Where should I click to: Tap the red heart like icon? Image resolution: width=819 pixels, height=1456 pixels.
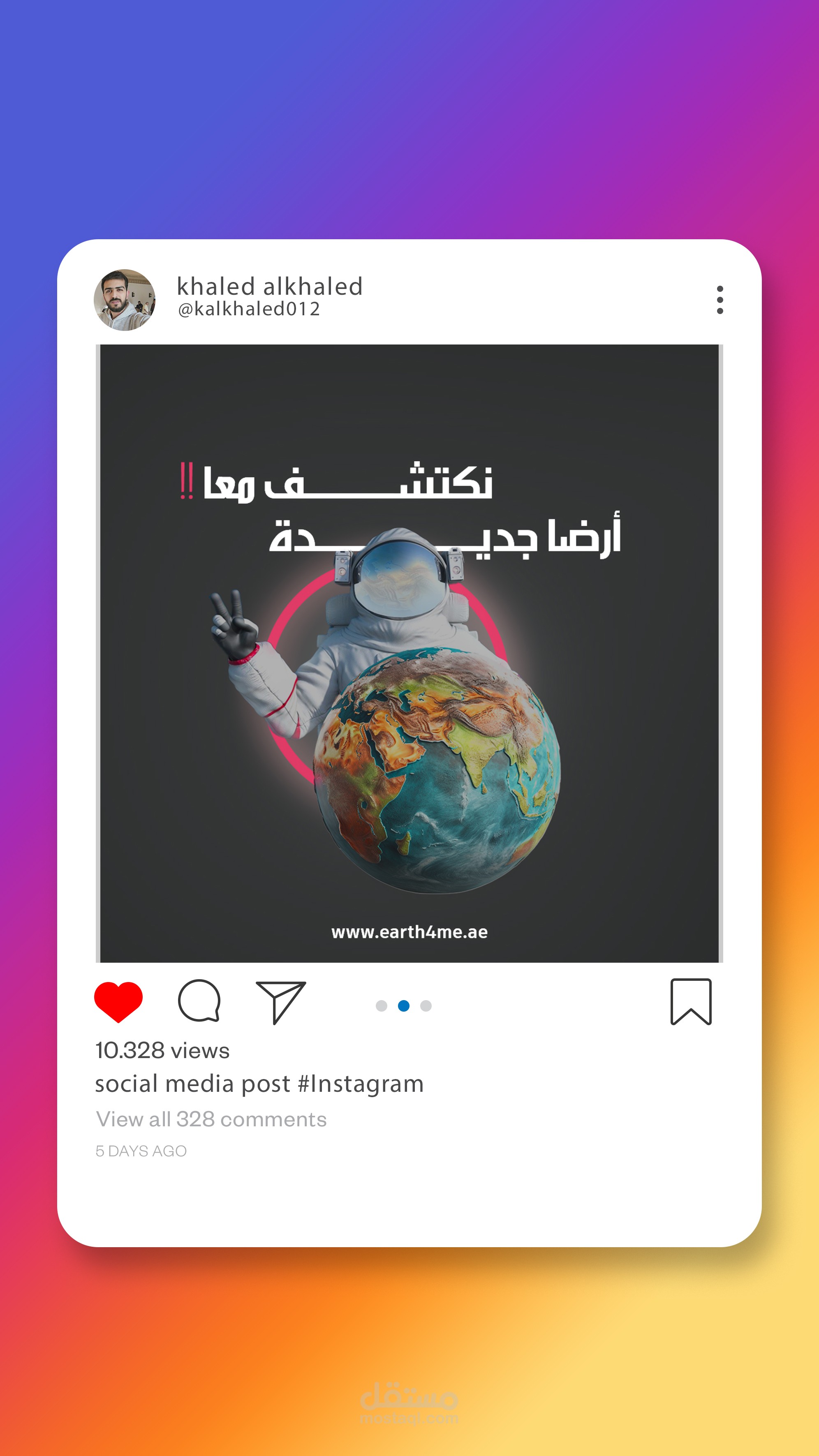(x=118, y=1002)
